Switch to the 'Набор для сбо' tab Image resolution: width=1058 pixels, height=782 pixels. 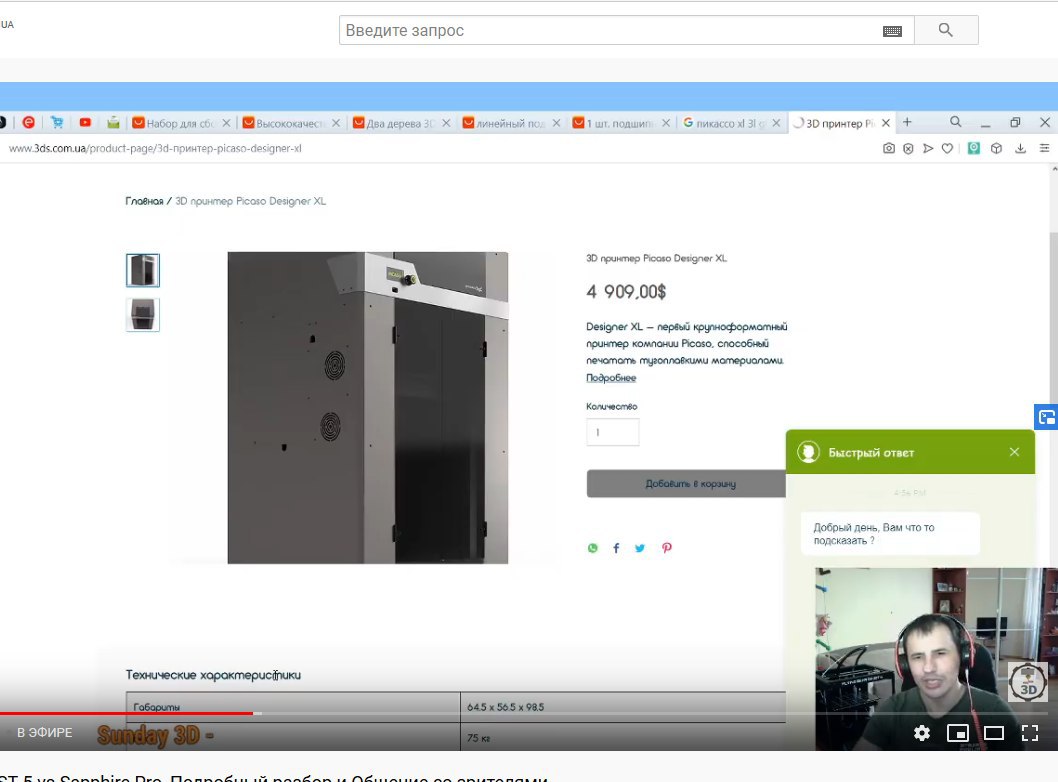click(174, 123)
